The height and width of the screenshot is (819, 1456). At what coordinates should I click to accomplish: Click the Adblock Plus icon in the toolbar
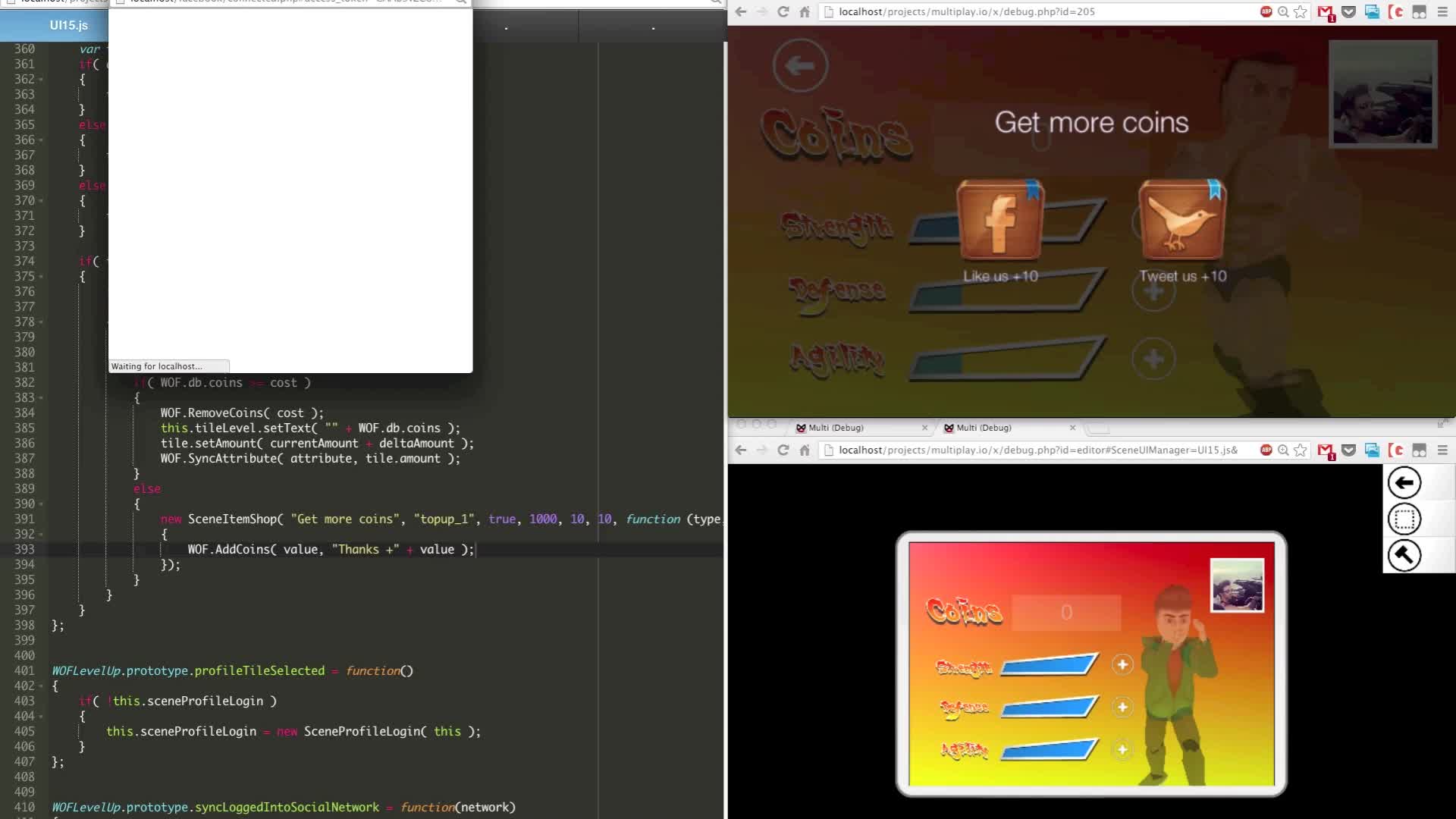click(1265, 12)
